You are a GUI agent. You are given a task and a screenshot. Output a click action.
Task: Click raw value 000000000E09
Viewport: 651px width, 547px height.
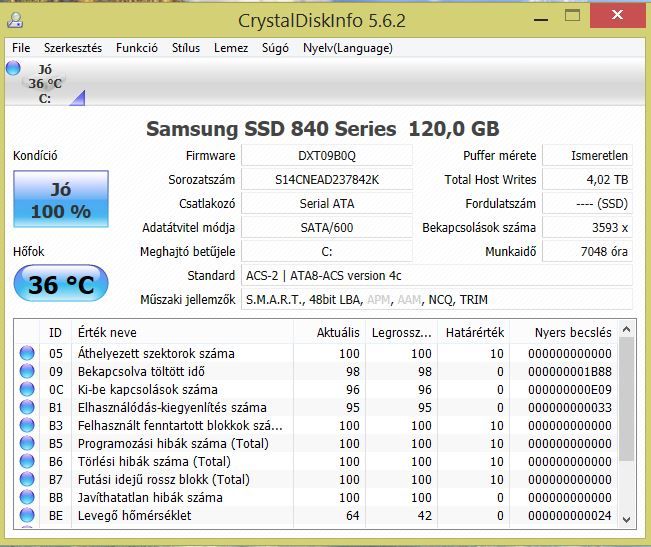coord(570,389)
